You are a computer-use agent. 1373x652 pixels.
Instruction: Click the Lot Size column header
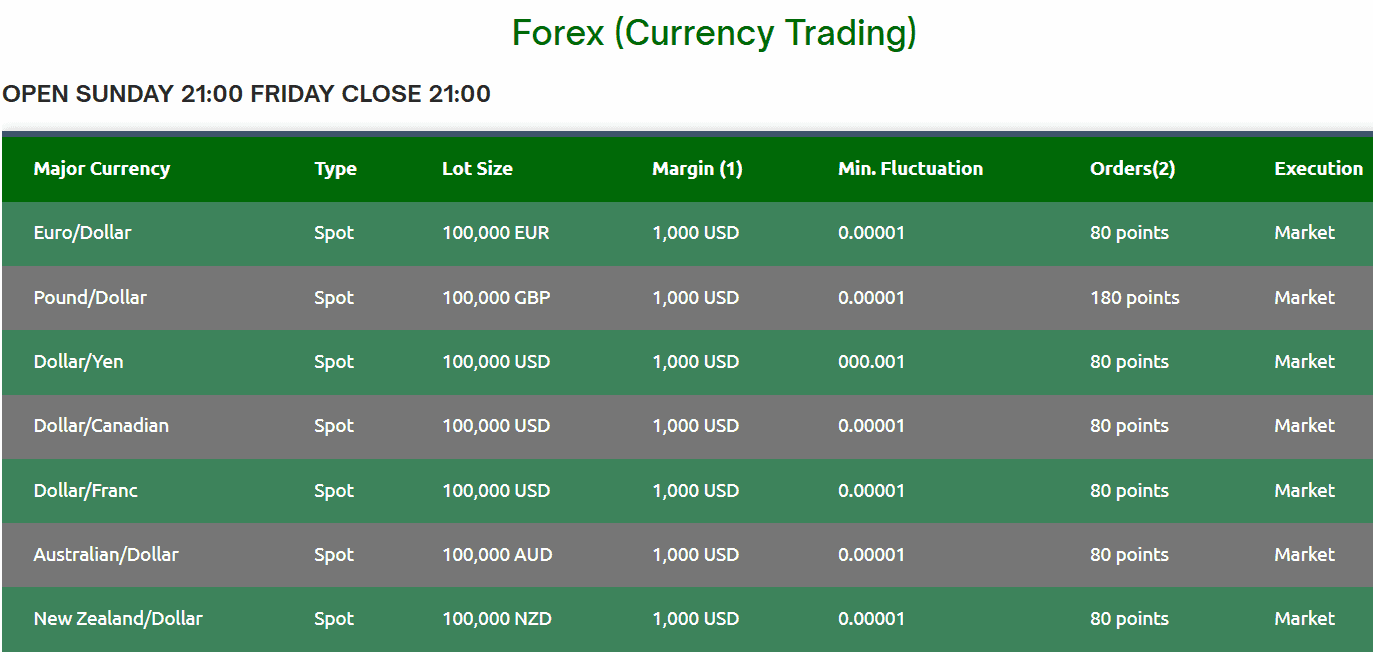pyautogui.click(x=477, y=169)
